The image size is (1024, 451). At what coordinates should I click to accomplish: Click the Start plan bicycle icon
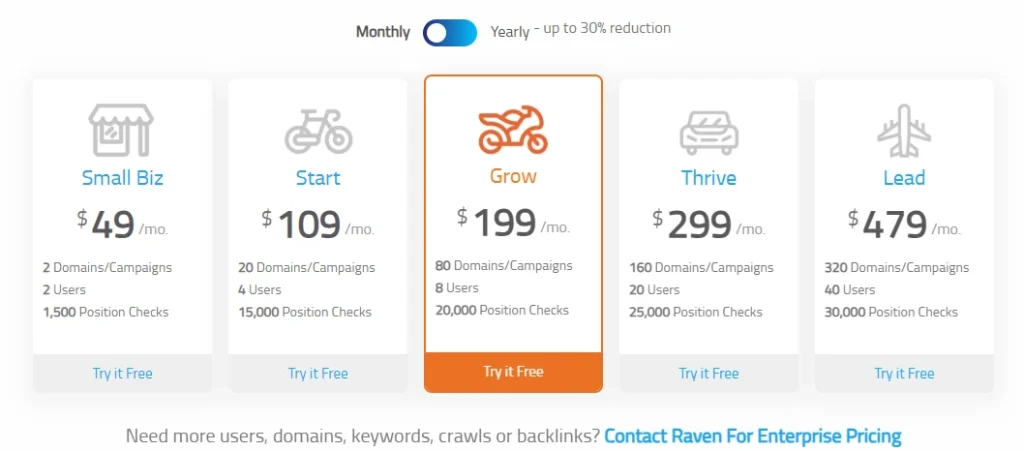pos(318,130)
